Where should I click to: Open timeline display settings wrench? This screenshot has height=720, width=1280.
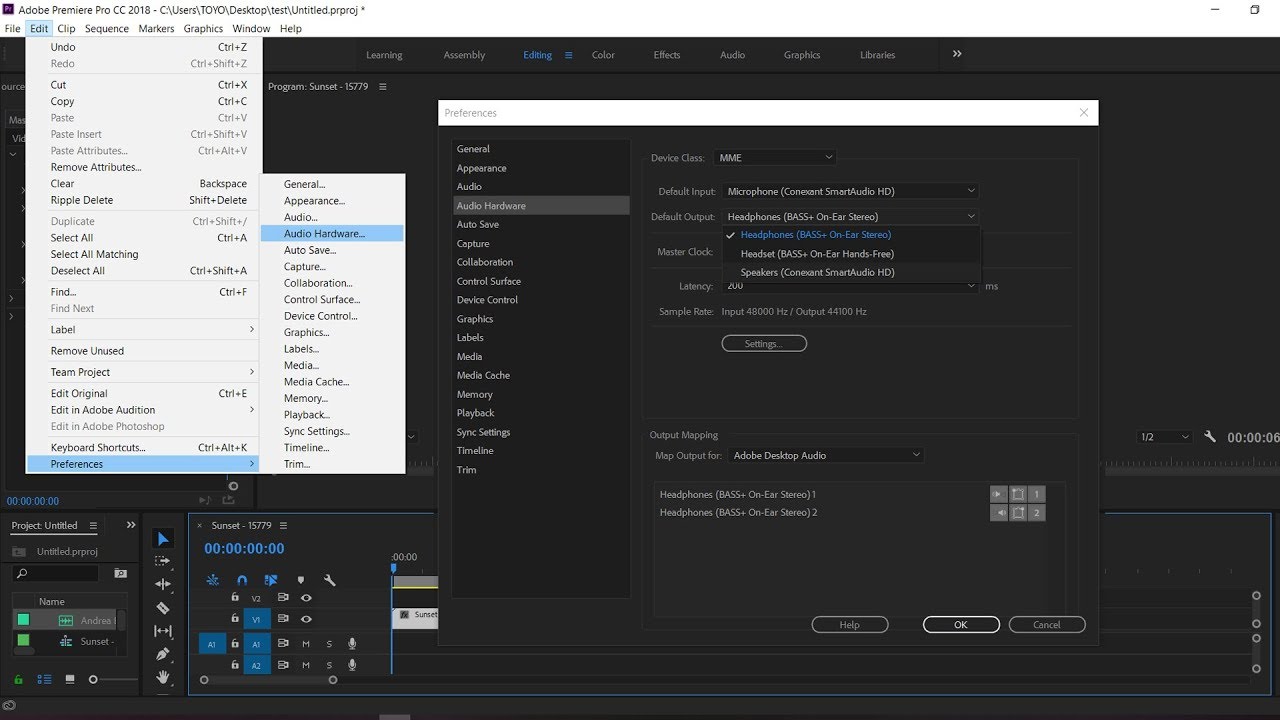(x=329, y=580)
